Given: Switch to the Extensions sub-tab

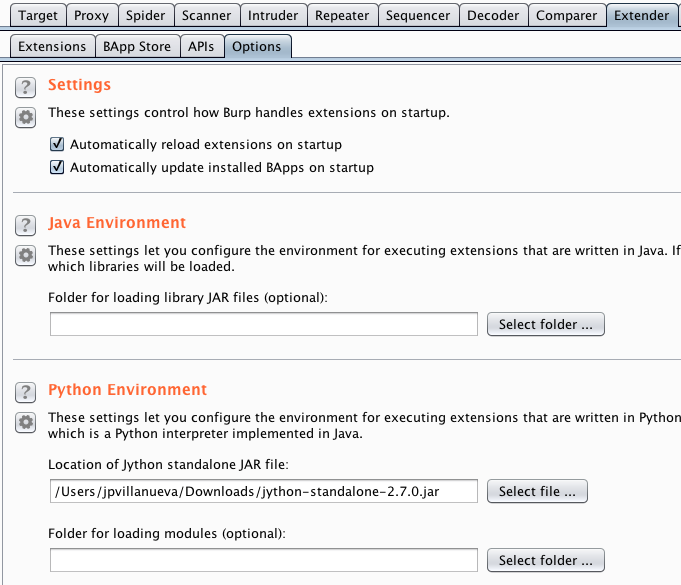Looking at the screenshot, I should point(52,47).
